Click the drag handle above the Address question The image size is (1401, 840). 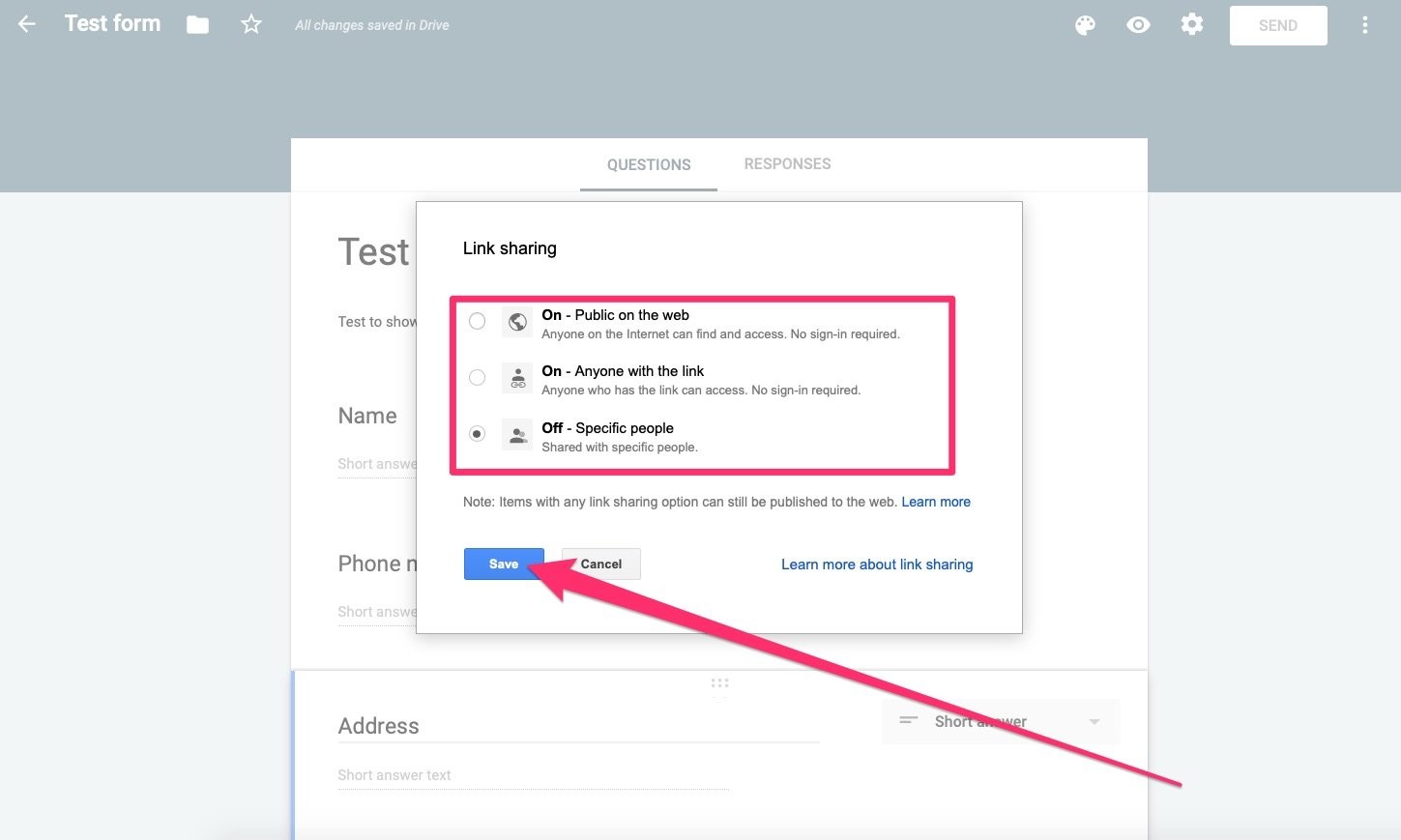pyautogui.click(x=719, y=683)
